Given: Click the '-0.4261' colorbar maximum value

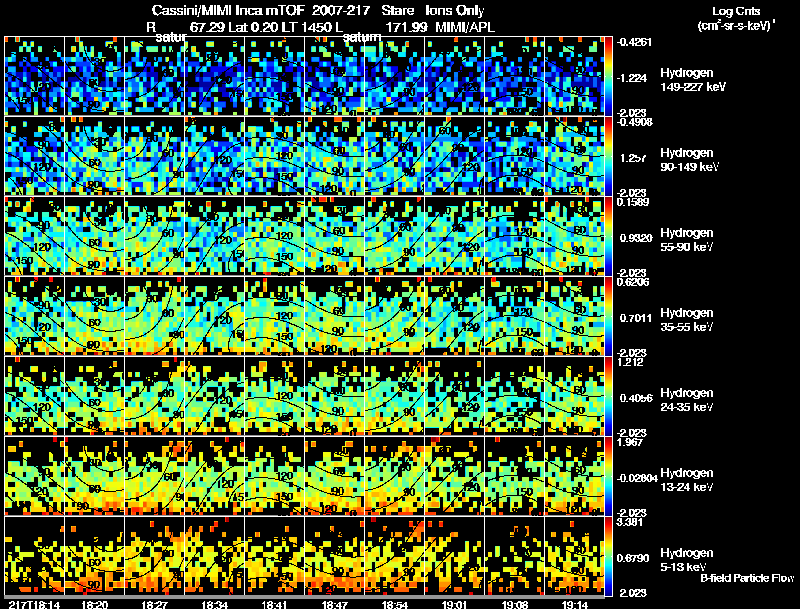Looking at the screenshot, I should pyautogui.click(x=634, y=42).
